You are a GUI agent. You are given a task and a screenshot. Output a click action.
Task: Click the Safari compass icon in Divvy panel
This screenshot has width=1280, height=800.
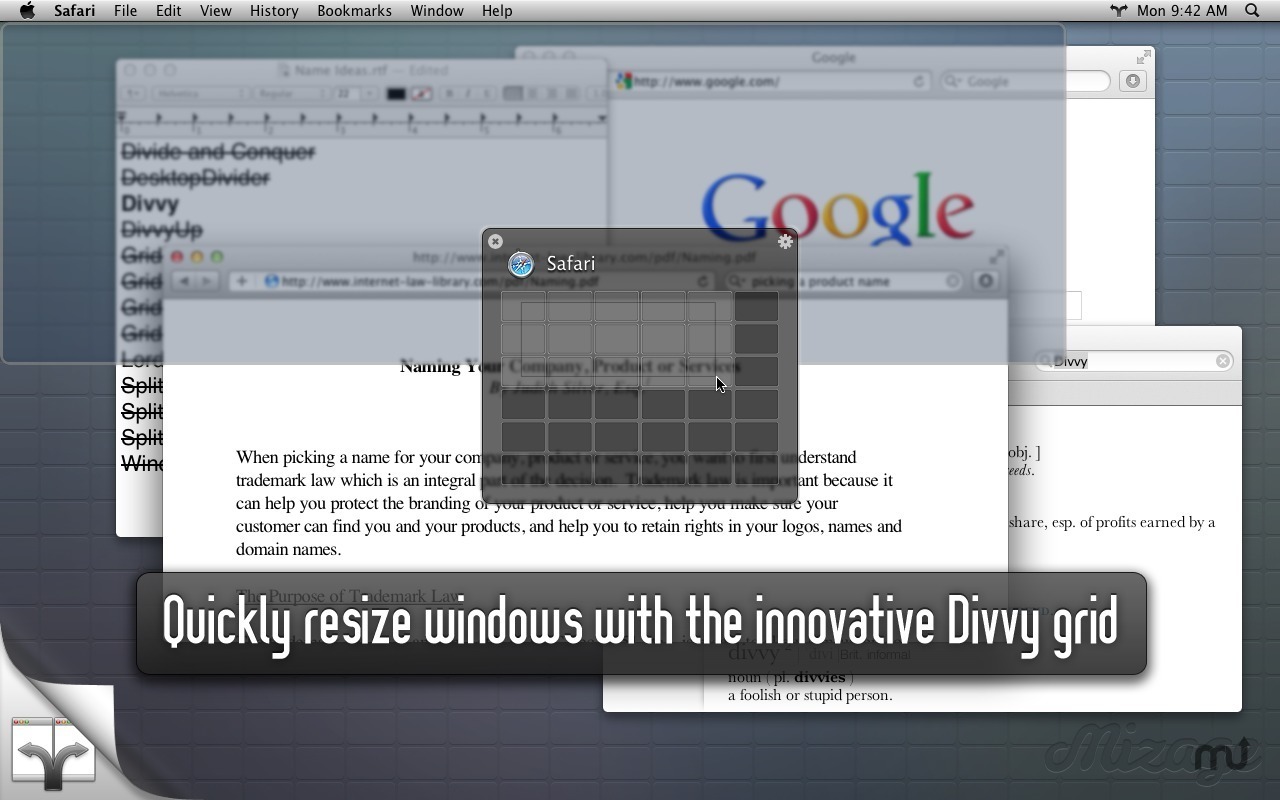point(521,264)
